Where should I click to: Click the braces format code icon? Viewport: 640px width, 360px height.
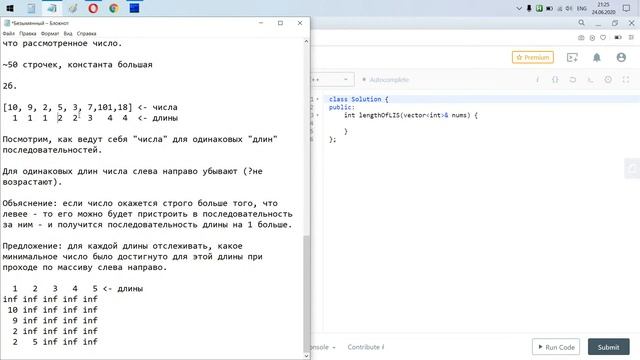pos(555,80)
